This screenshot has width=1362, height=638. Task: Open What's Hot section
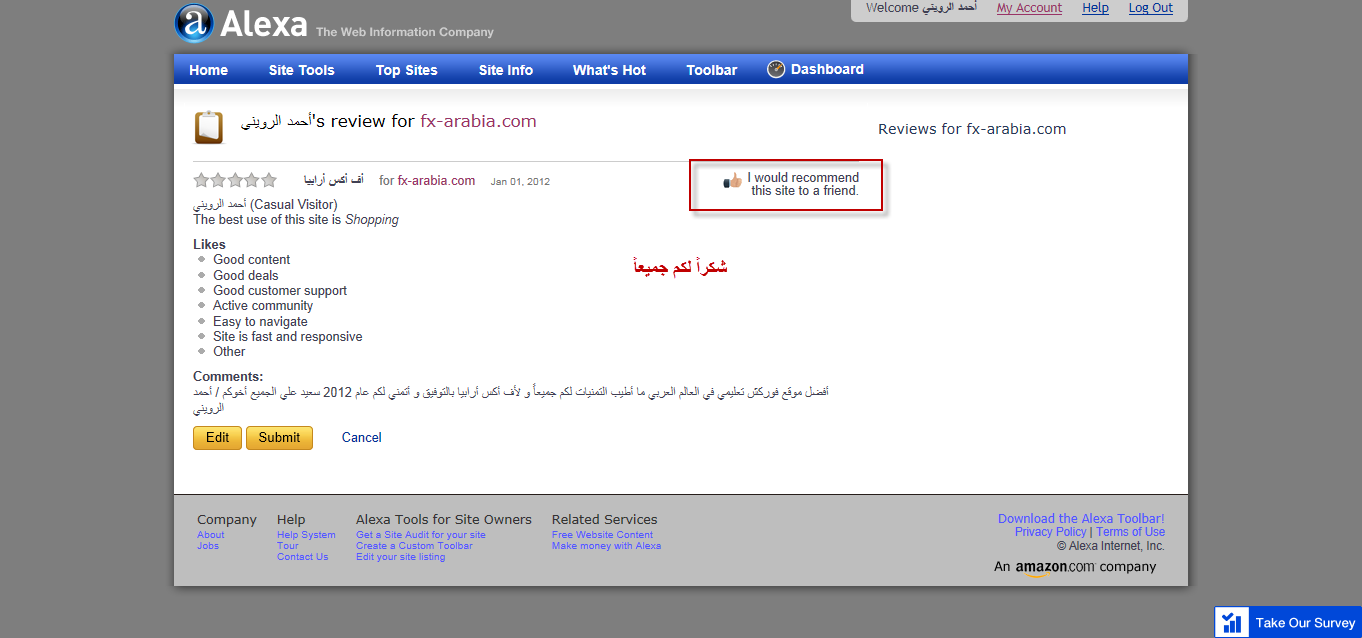pyautogui.click(x=609, y=70)
